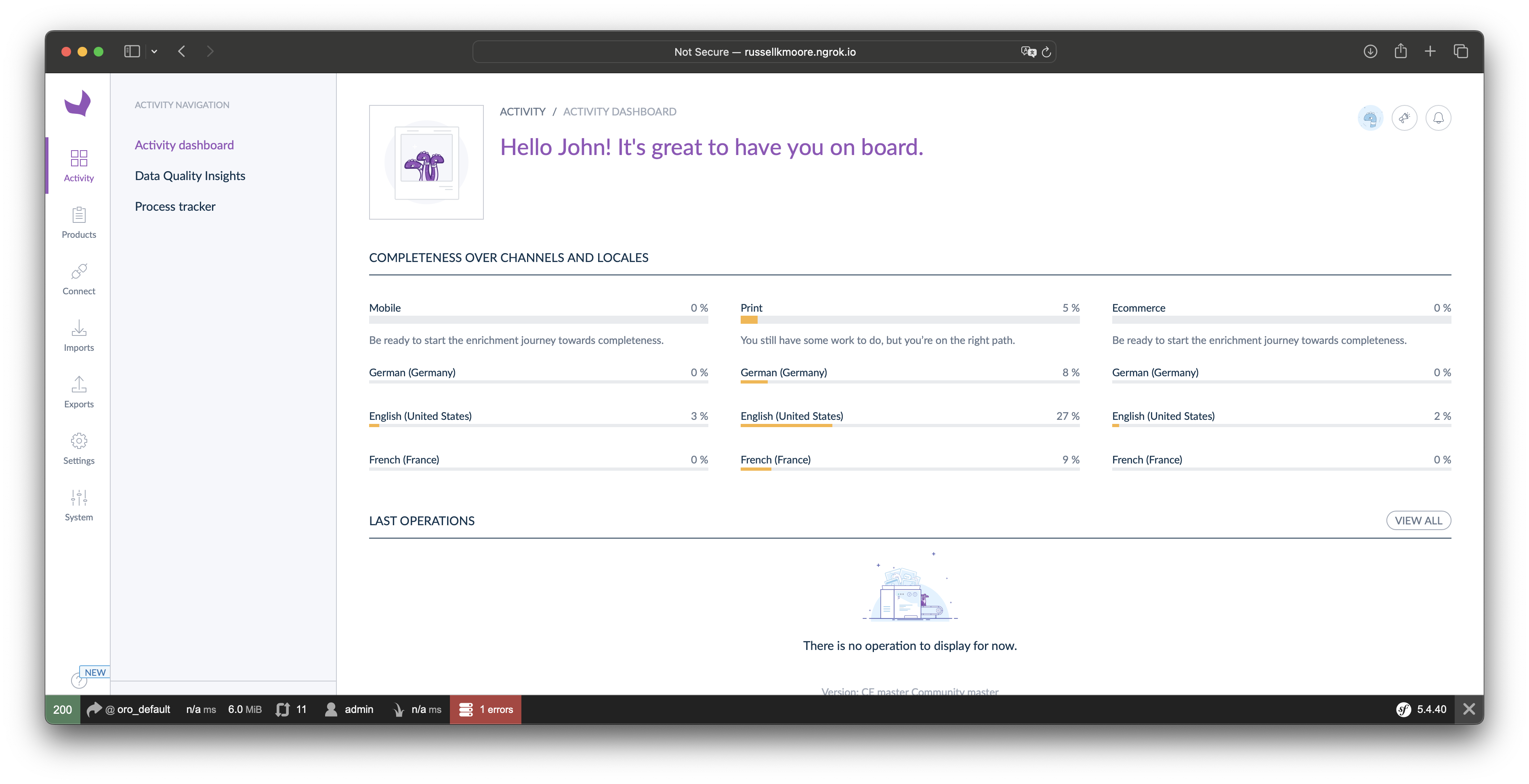Viewport: 1529px width, 784px height.
Task: Click the no operation illustration
Action: pyautogui.click(x=910, y=587)
